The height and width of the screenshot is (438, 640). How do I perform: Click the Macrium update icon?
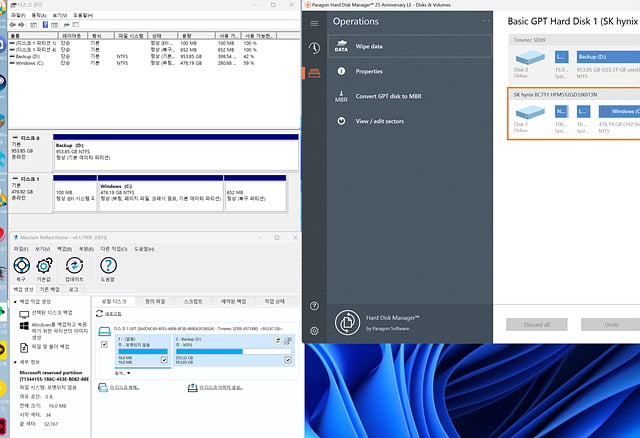tap(74, 265)
